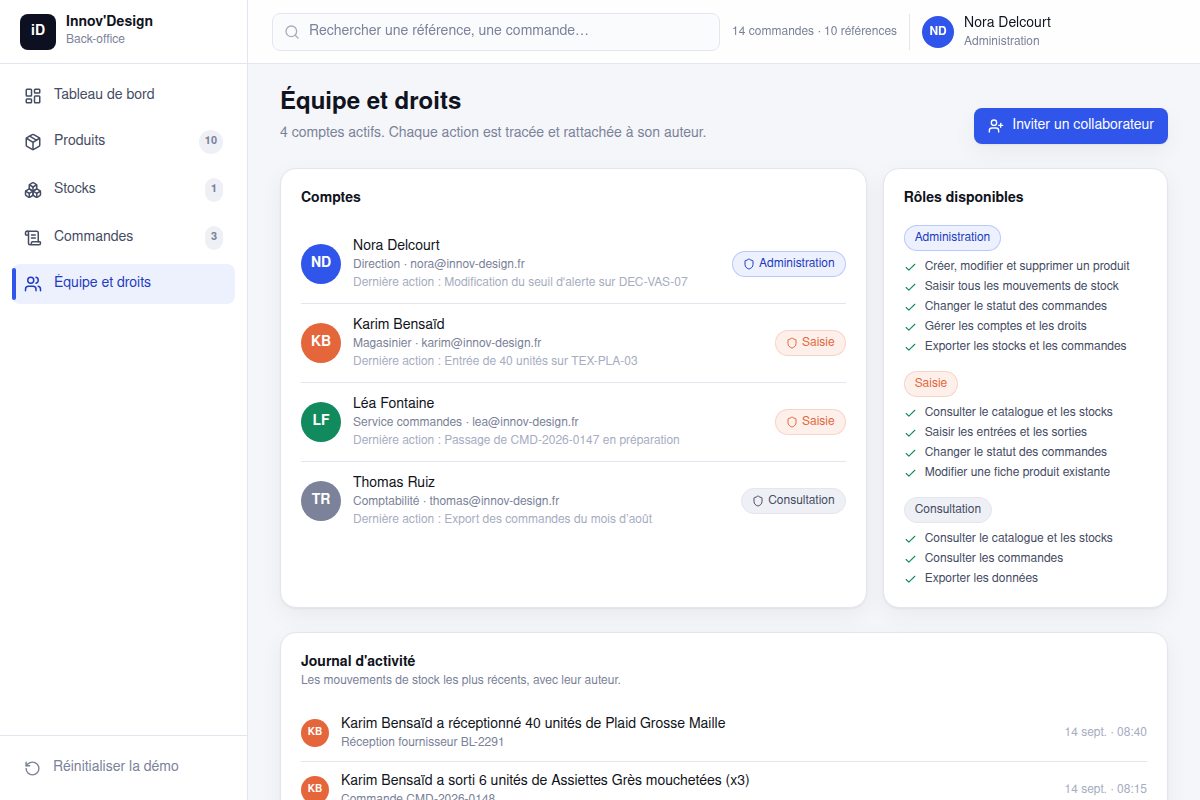Click Karim Bensaïd's Saisie role badge

tap(810, 343)
